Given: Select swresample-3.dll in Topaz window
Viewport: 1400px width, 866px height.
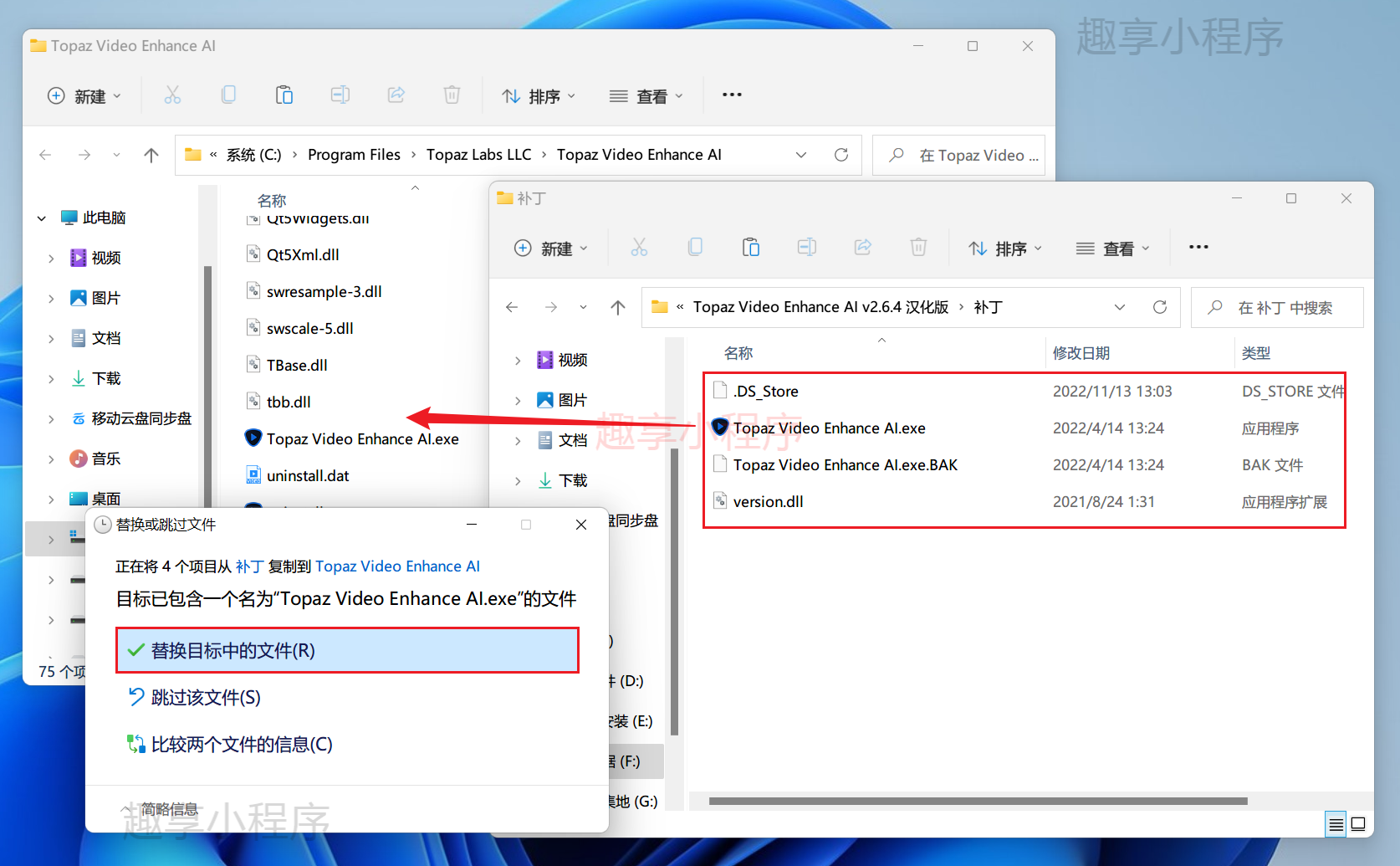Looking at the screenshot, I should point(324,291).
